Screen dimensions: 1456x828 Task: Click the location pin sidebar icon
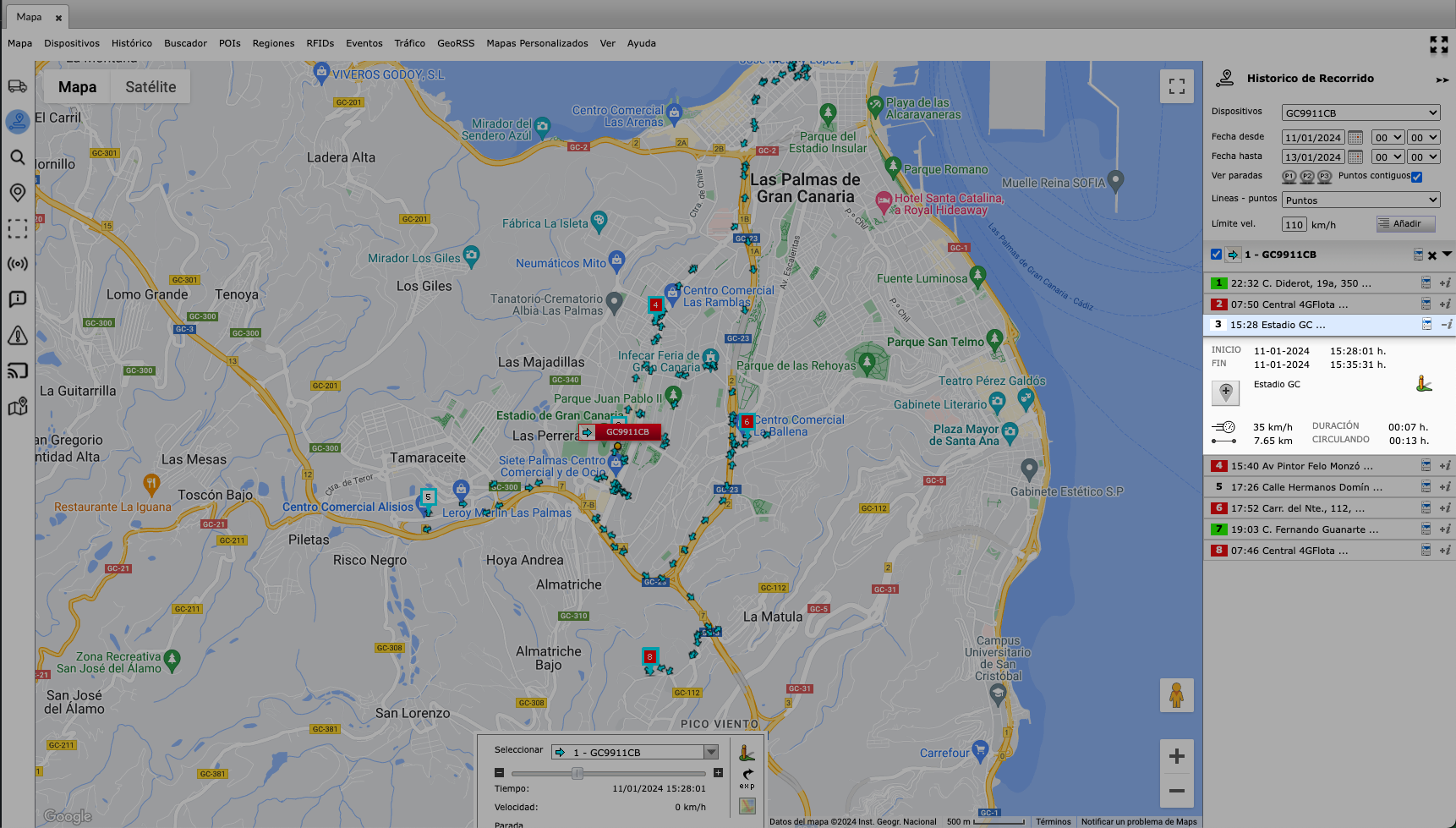click(x=18, y=193)
